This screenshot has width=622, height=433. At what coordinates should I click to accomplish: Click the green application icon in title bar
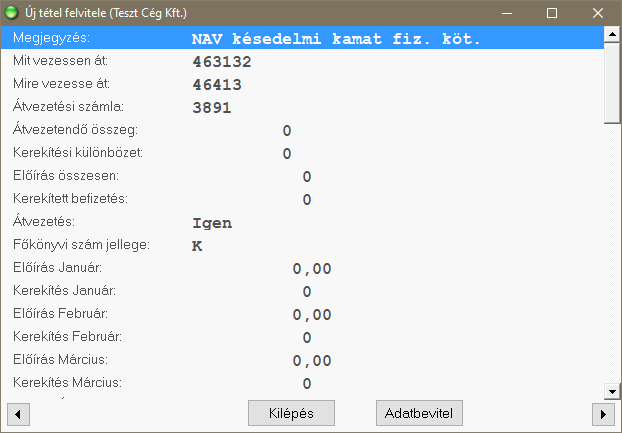tap(13, 14)
